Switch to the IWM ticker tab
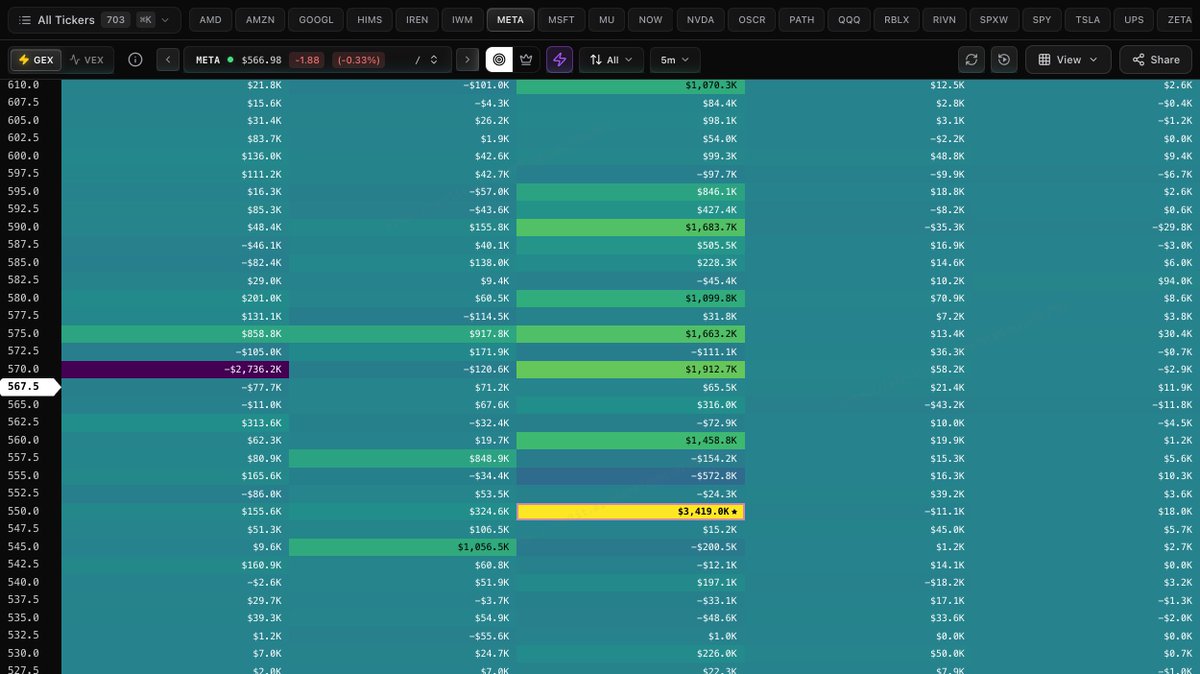Image resolution: width=1200 pixels, height=674 pixels. point(463,19)
